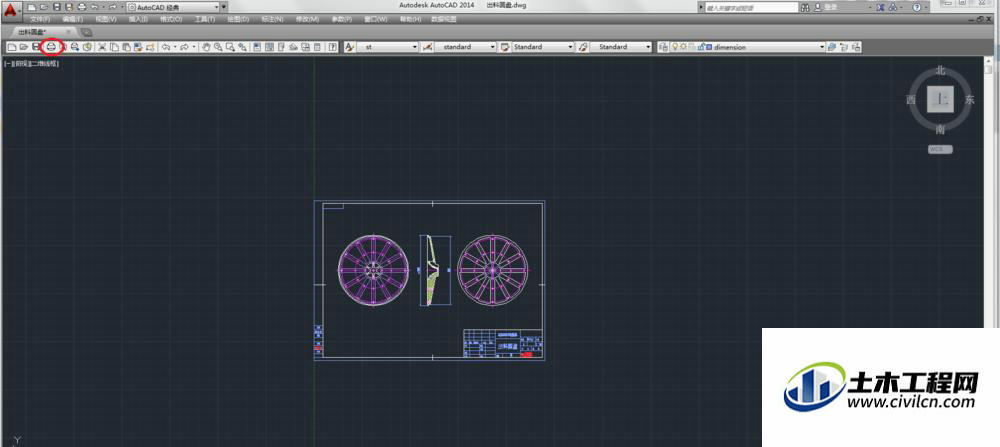Select the Zoom Window tool

[x=230, y=47]
